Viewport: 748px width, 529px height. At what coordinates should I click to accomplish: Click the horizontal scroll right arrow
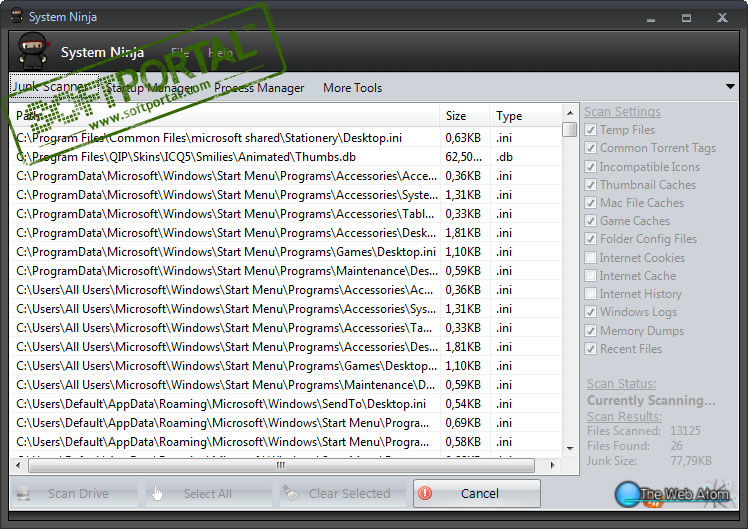[x=552, y=465]
